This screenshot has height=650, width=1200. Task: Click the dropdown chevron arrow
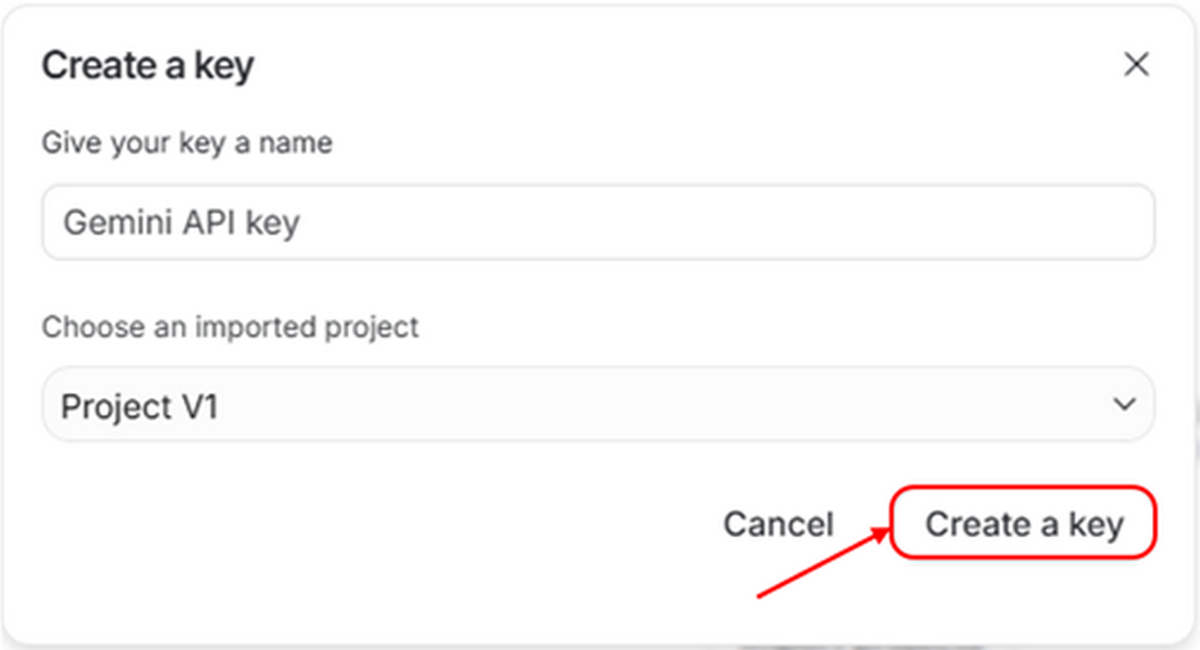tap(1124, 405)
